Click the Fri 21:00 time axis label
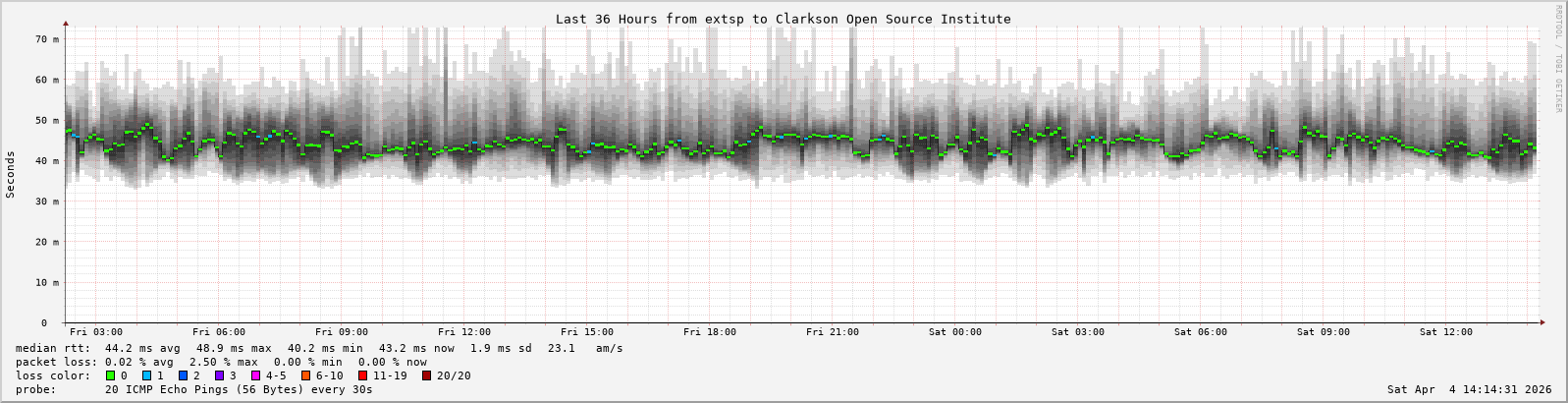 pos(833,332)
